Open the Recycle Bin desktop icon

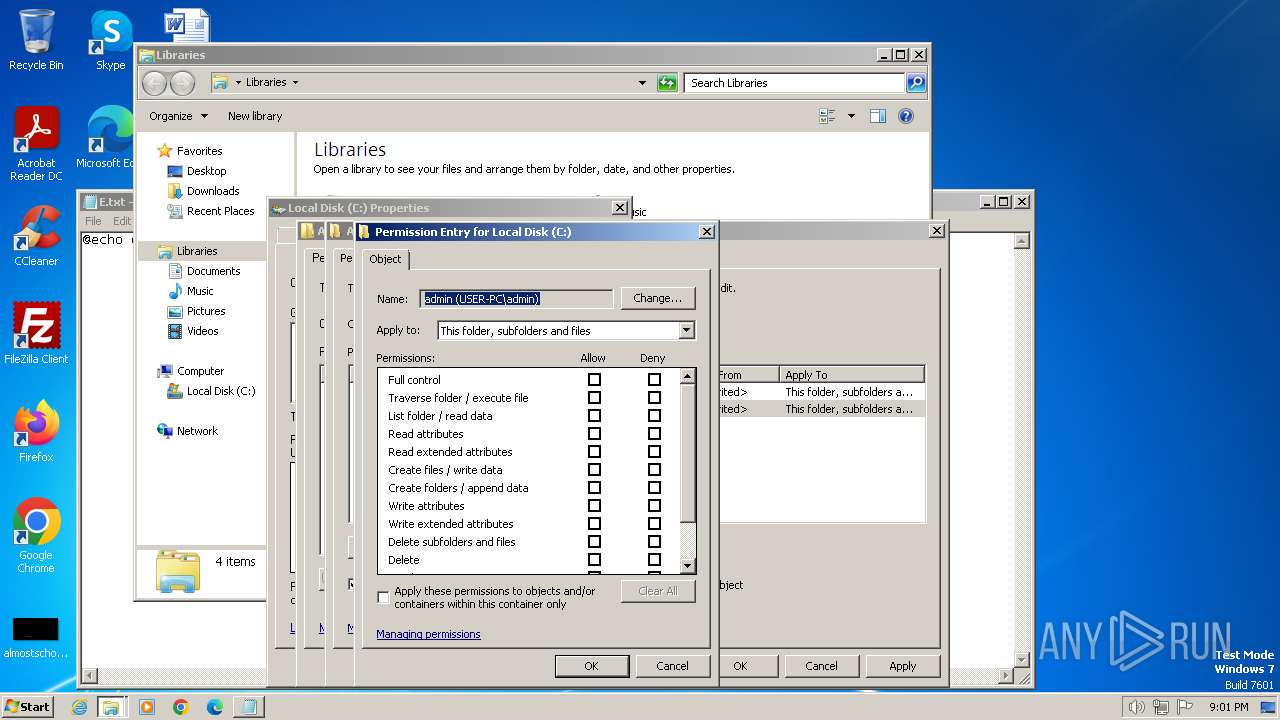(36, 40)
